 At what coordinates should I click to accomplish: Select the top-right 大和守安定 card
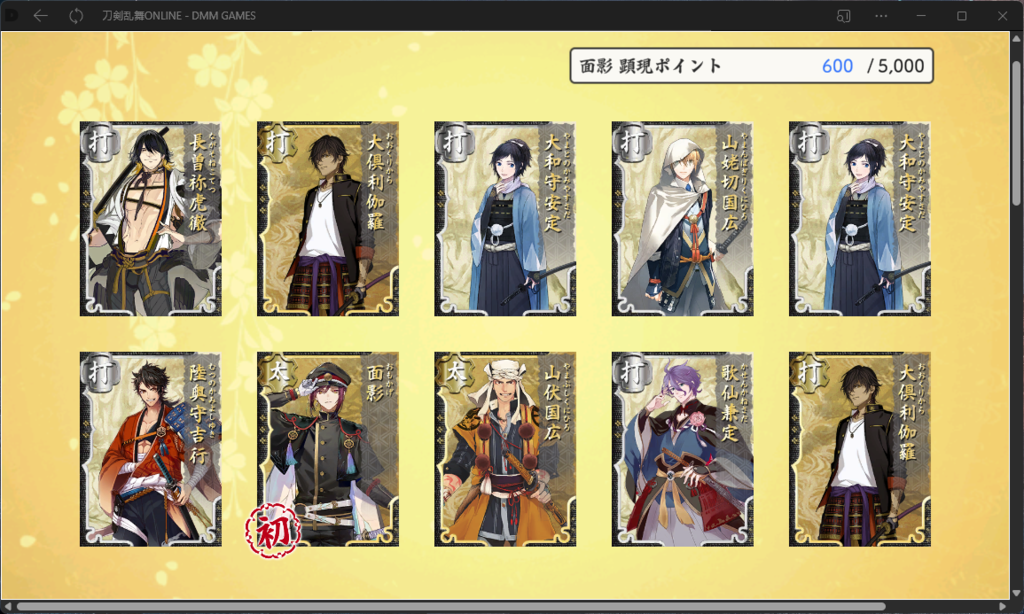[859, 219]
